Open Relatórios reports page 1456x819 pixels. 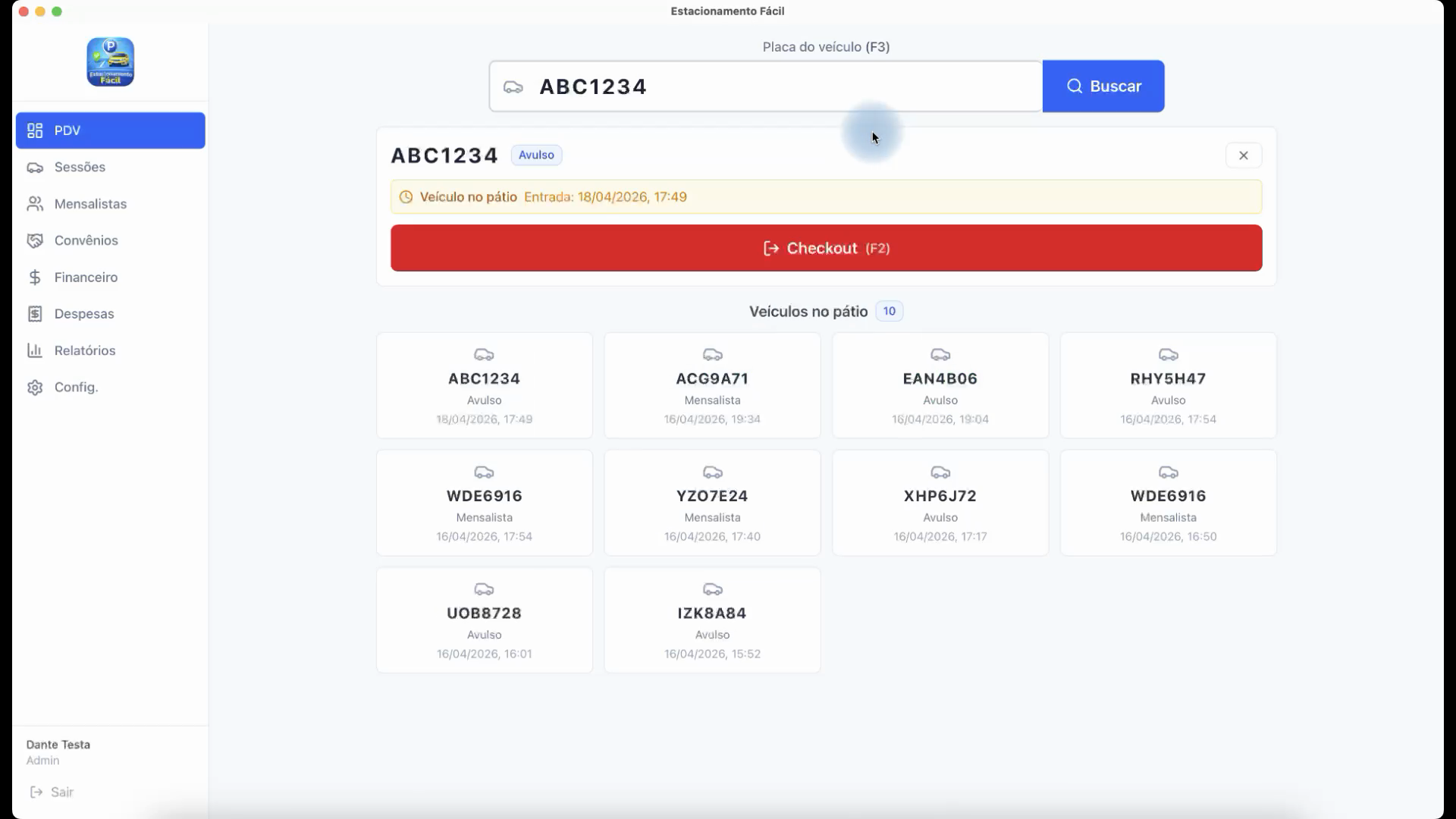(110, 350)
